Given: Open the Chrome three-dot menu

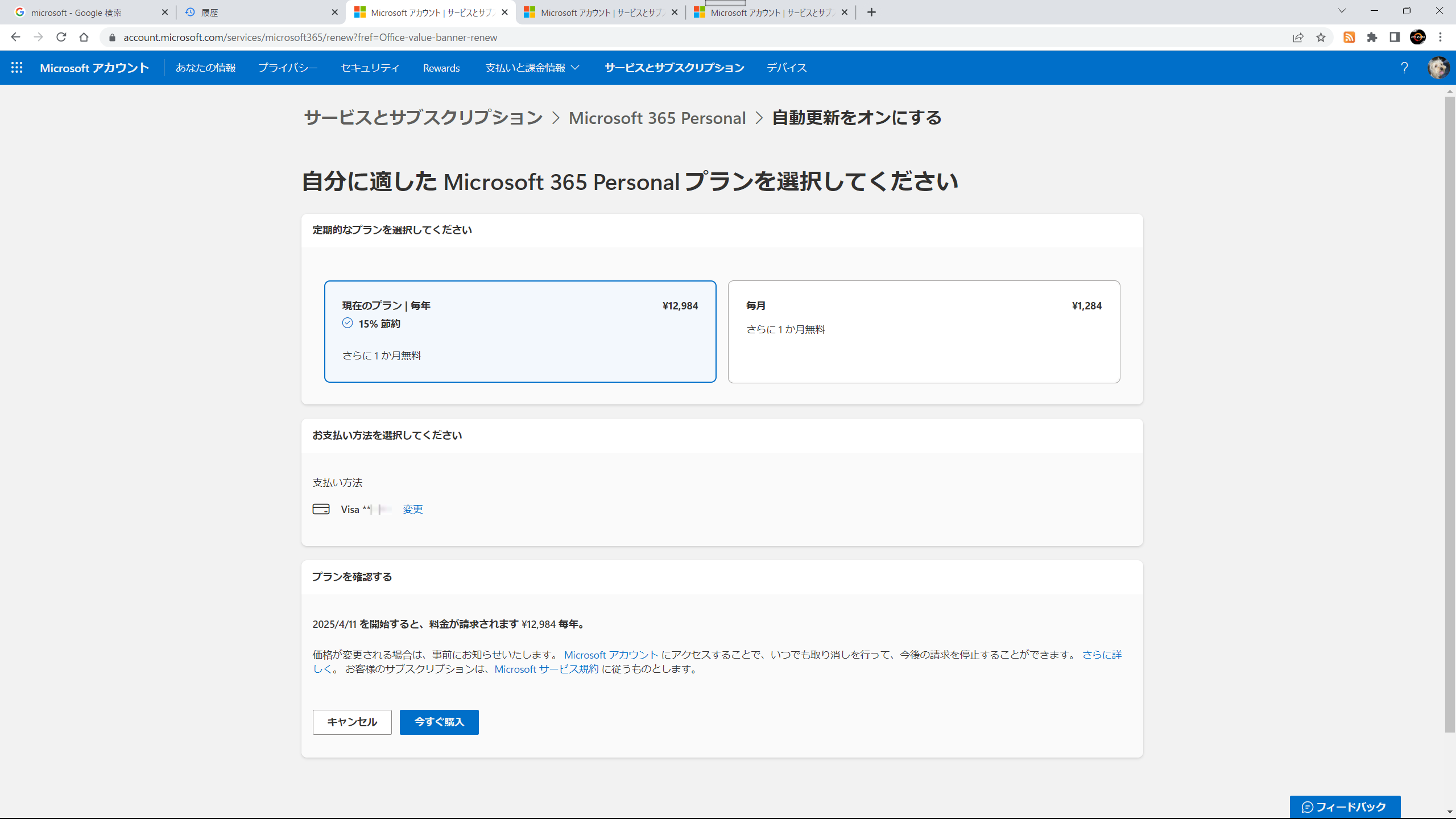Looking at the screenshot, I should (x=1441, y=38).
